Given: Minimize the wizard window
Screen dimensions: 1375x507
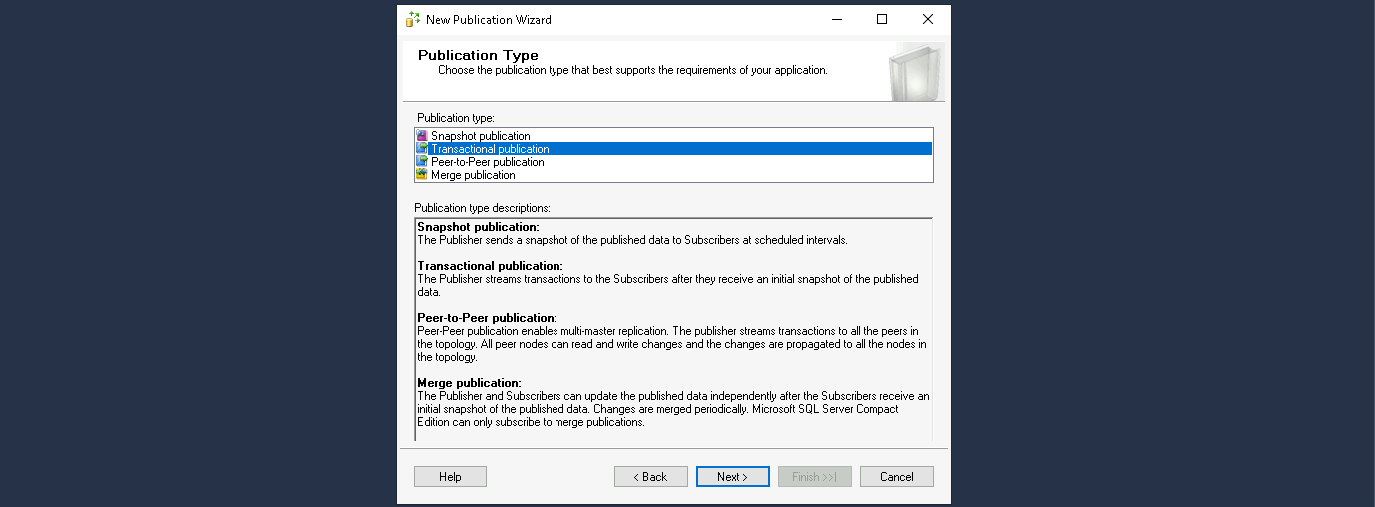Looking at the screenshot, I should pyautogui.click(x=835, y=19).
